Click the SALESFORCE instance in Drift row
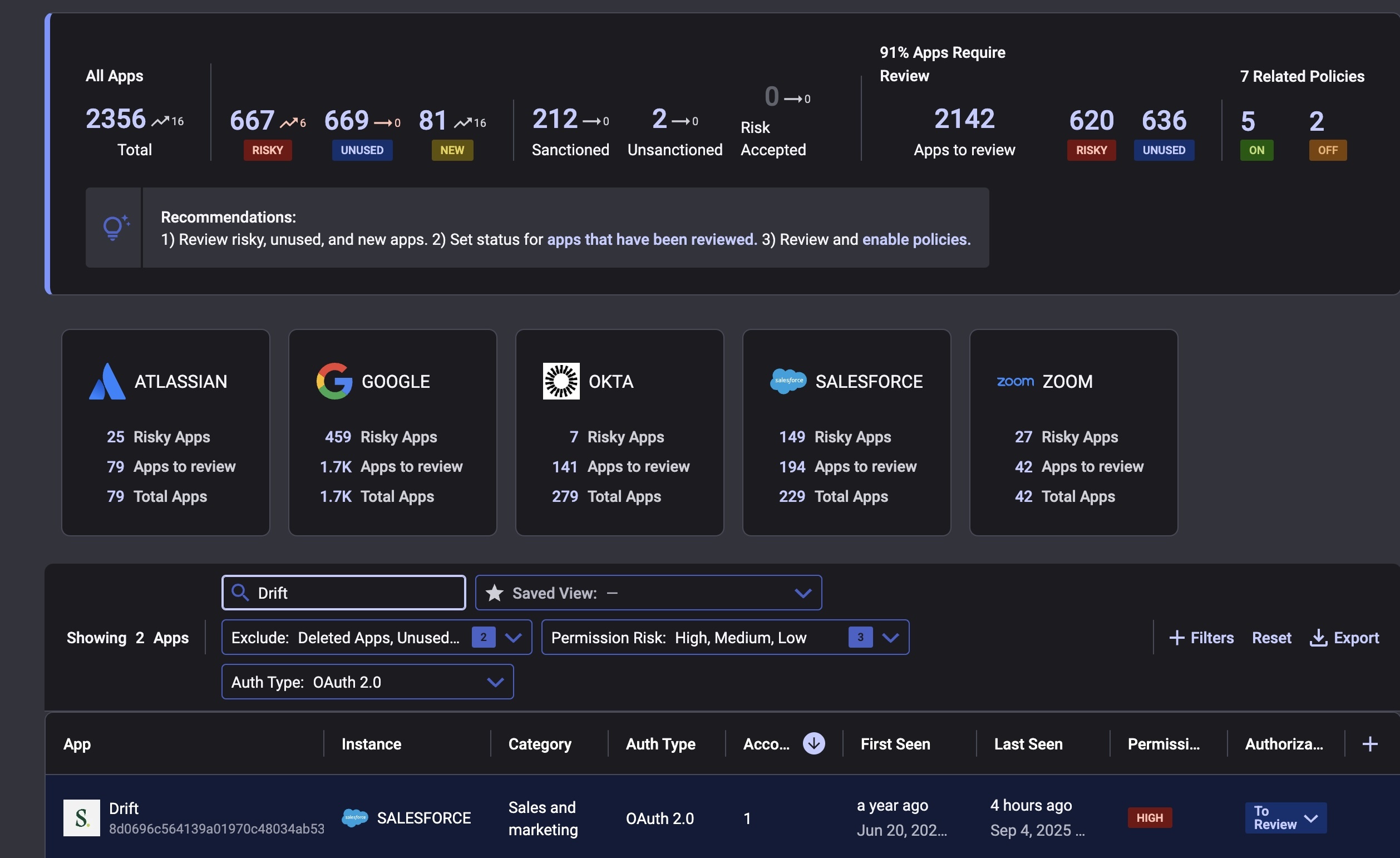This screenshot has height=858, width=1400. pos(424,817)
